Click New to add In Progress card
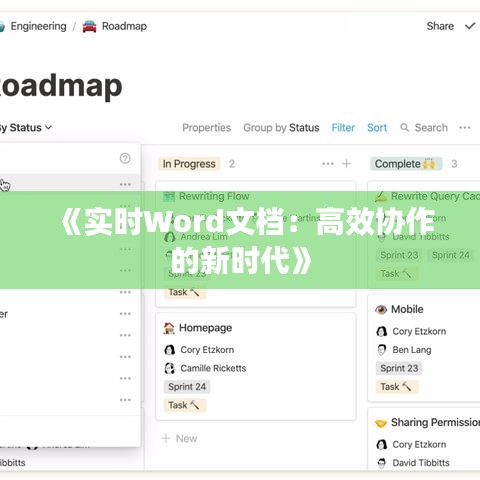Screen dimensions: 480x480 179,438
